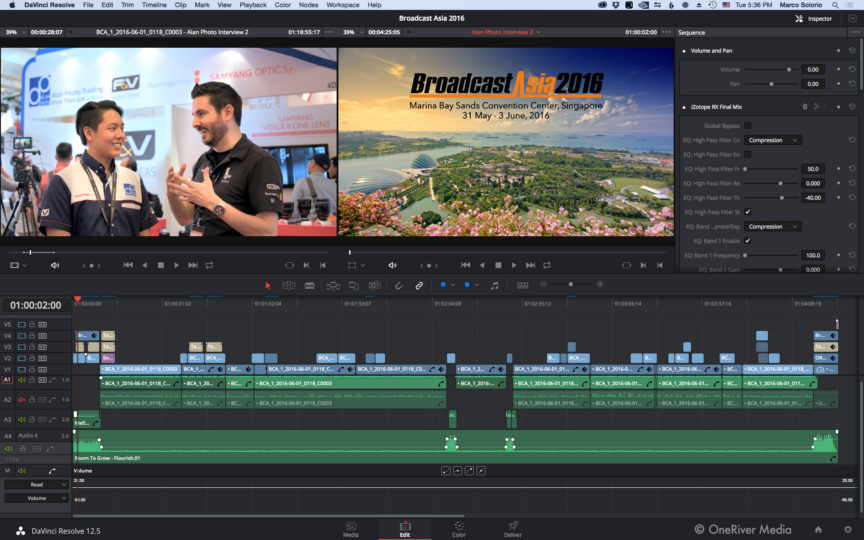Open the Playback menu
The image size is (864, 540).
pyautogui.click(x=253, y=4)
